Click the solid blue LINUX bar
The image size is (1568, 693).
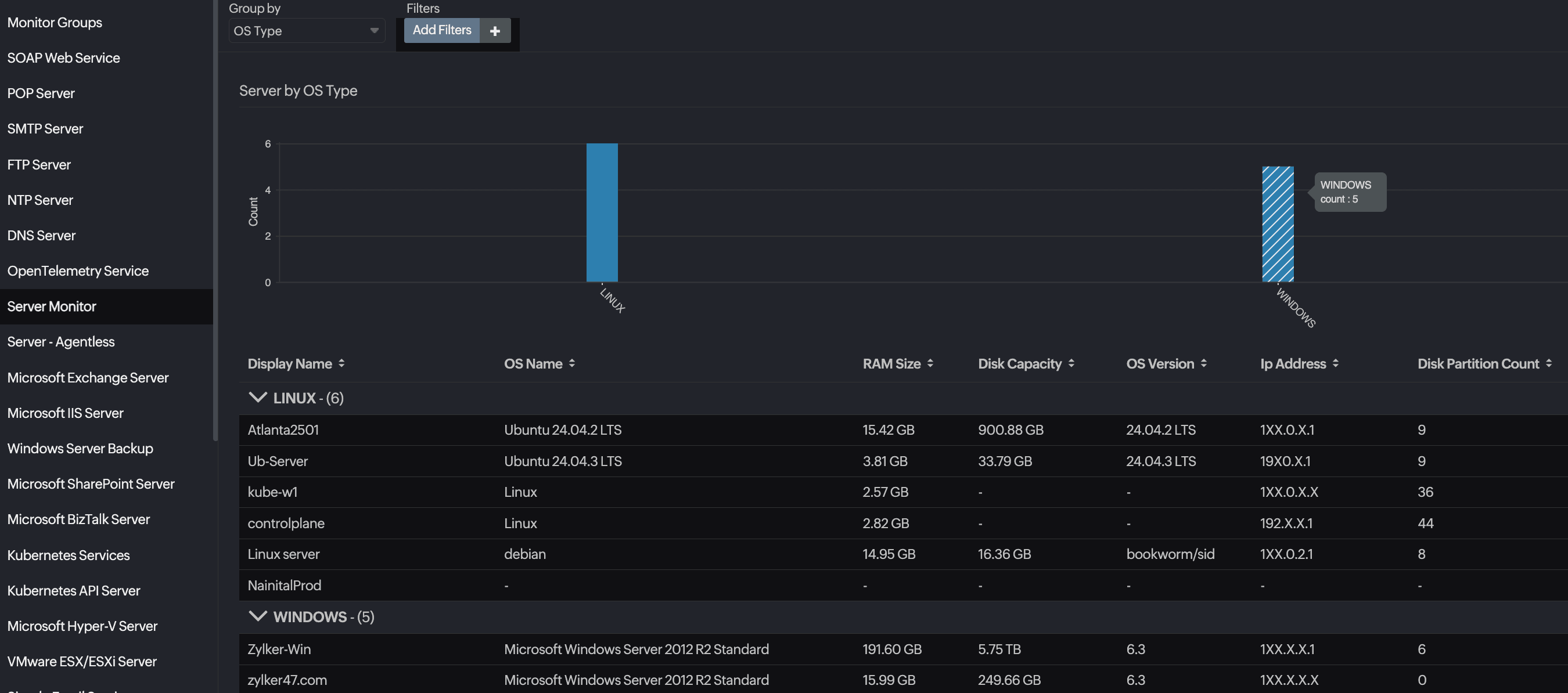(602, 213)
